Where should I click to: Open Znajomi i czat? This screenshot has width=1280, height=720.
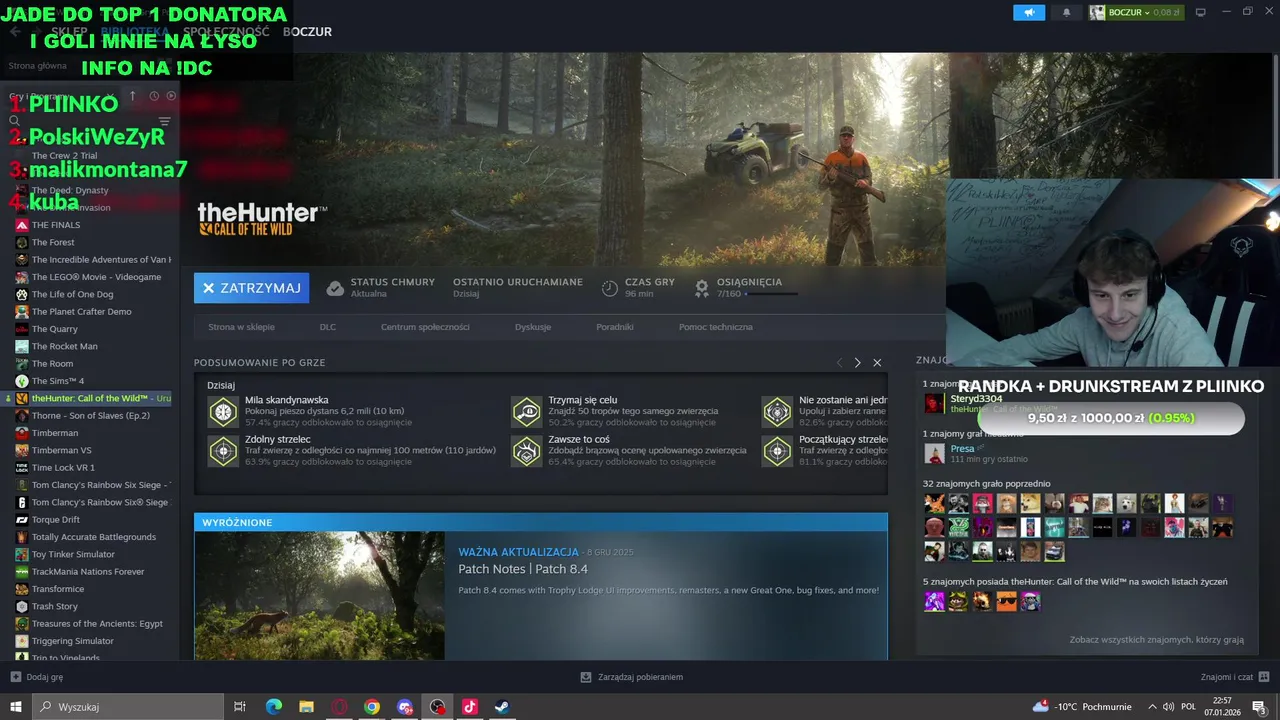[x=1234, y=677]
